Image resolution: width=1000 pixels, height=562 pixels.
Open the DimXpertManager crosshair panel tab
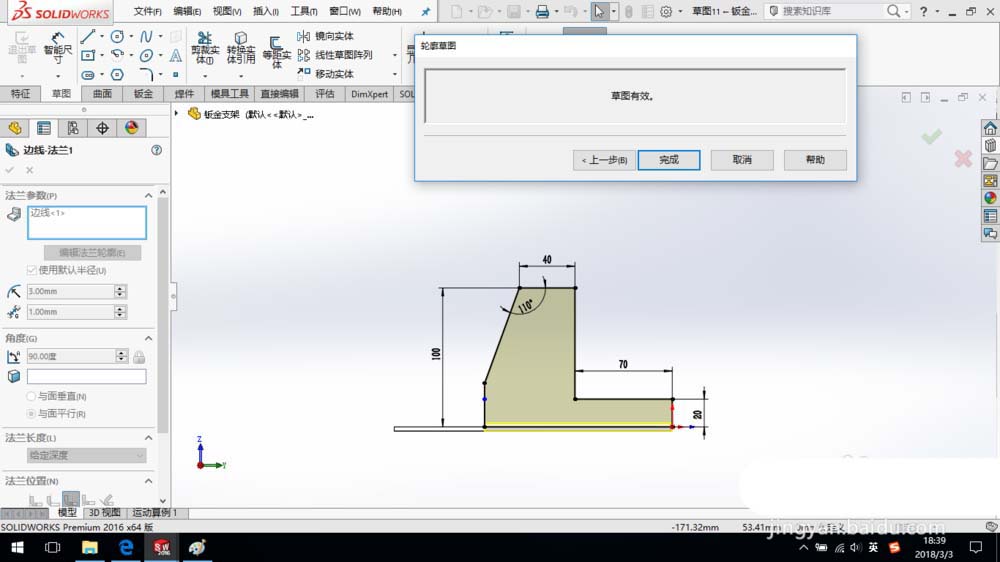pos(102,128)
